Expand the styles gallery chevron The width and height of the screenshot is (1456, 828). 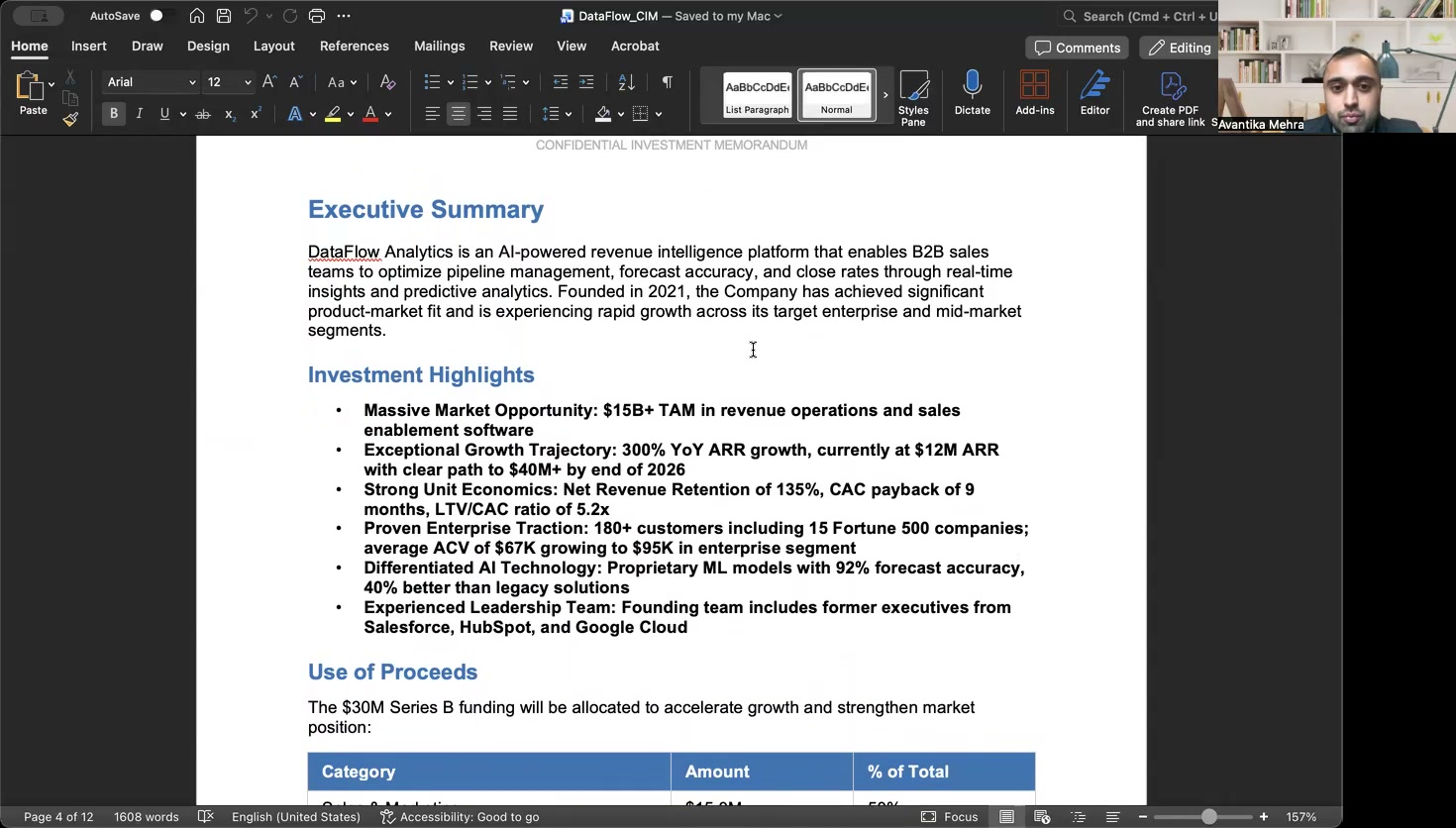(885, 95)
